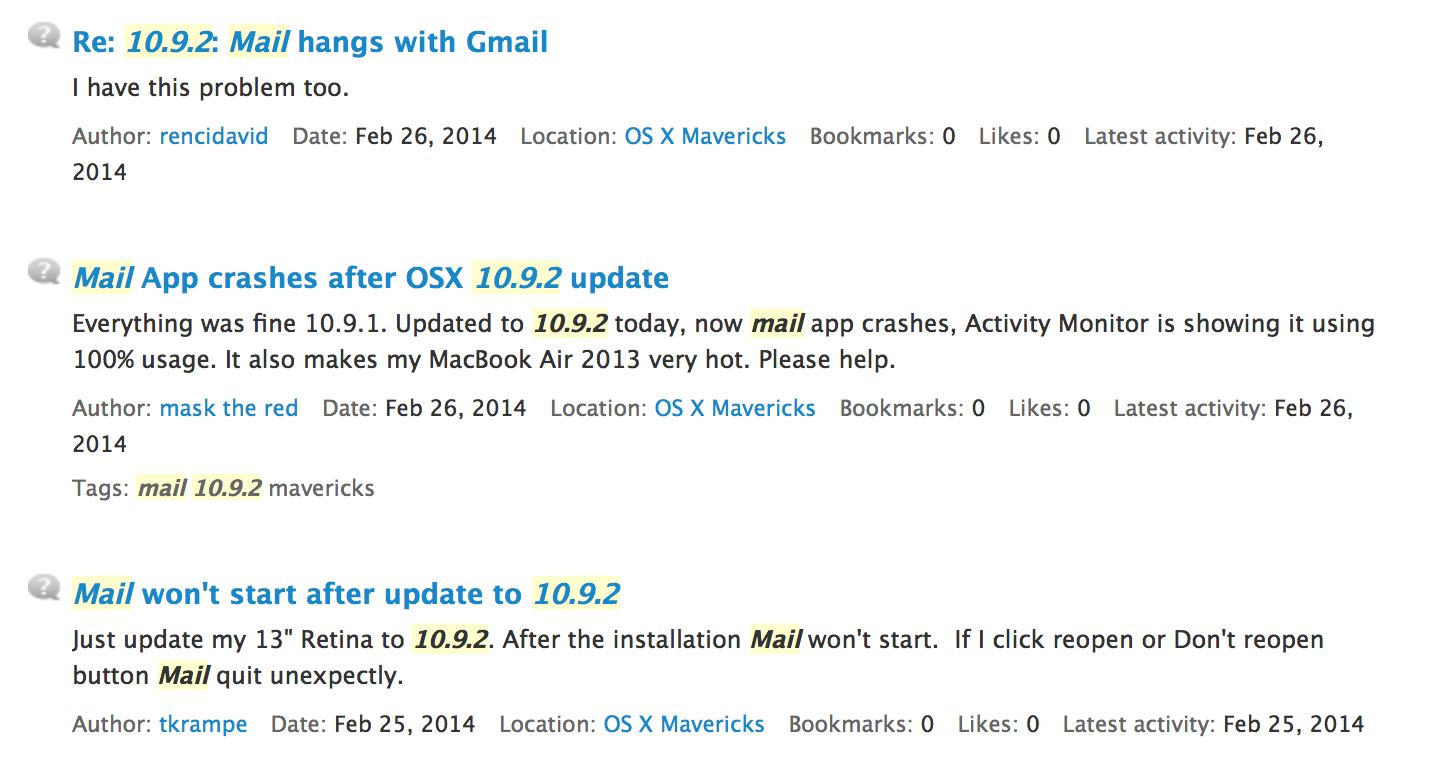Click the question icon beside "Mail App crashes" thread
Screen dimensions: 1444x764
44,272
